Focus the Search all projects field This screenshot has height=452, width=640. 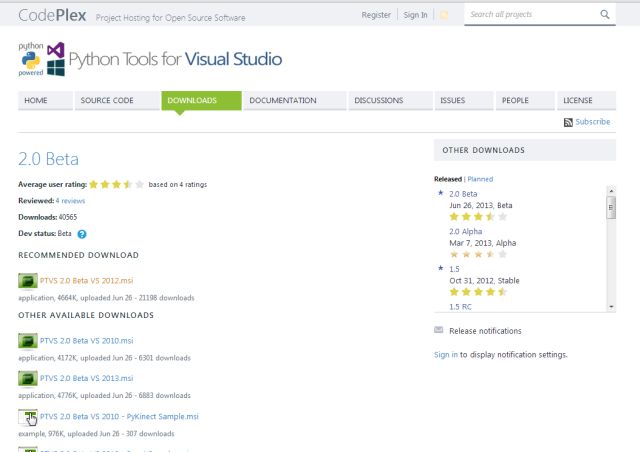click(x=530, y=15)
